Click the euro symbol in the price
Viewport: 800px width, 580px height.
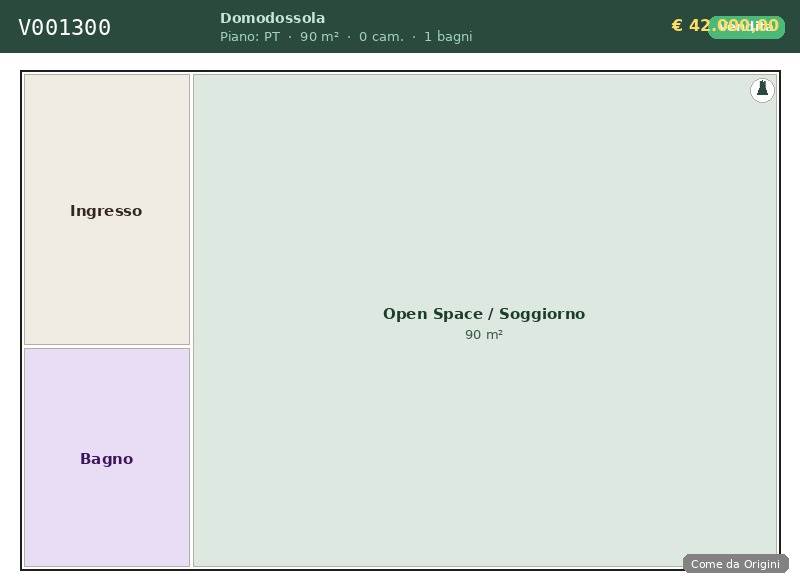677,26
